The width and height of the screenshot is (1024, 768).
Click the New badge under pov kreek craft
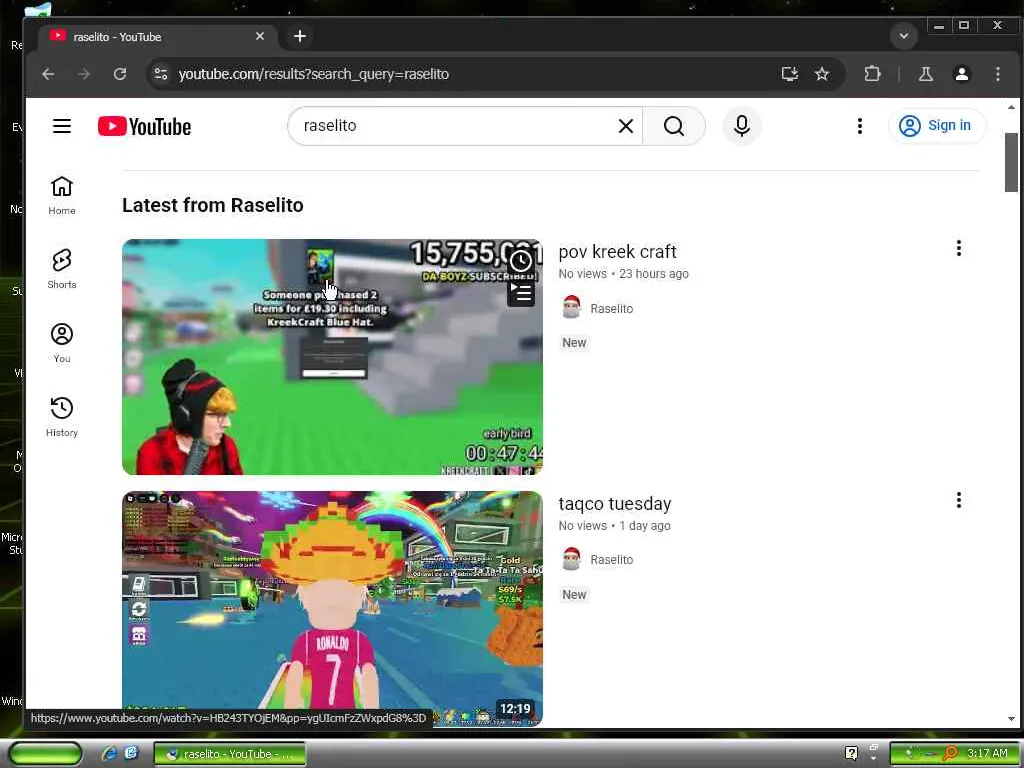pyautogui.click(x=574, y=343)
